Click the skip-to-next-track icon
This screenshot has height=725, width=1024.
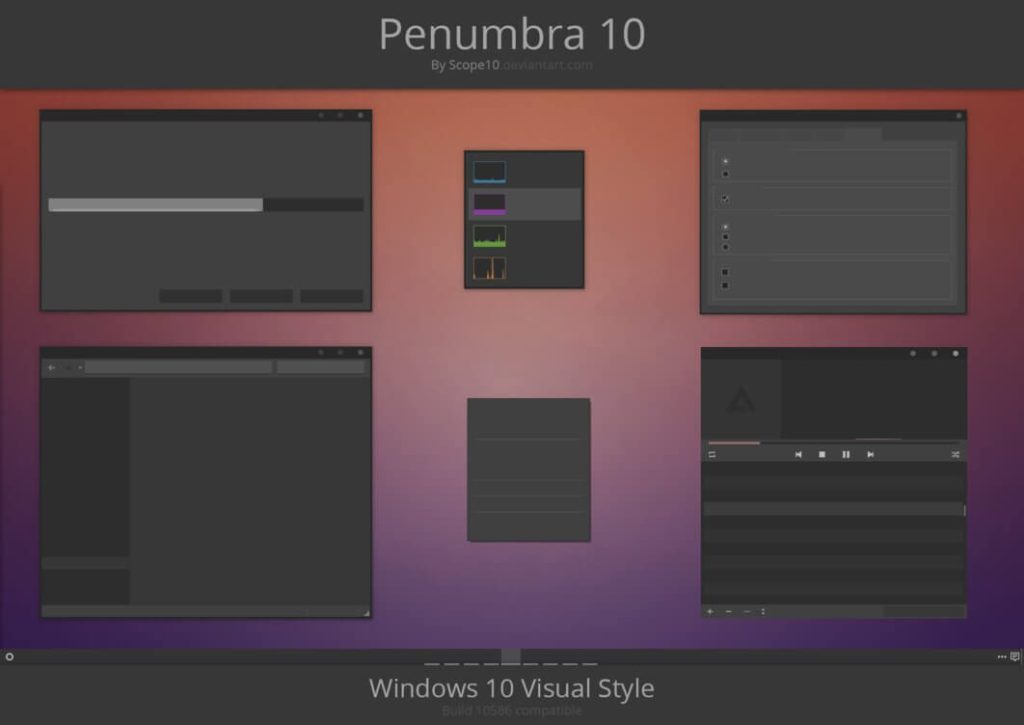(x=870, y=454)
